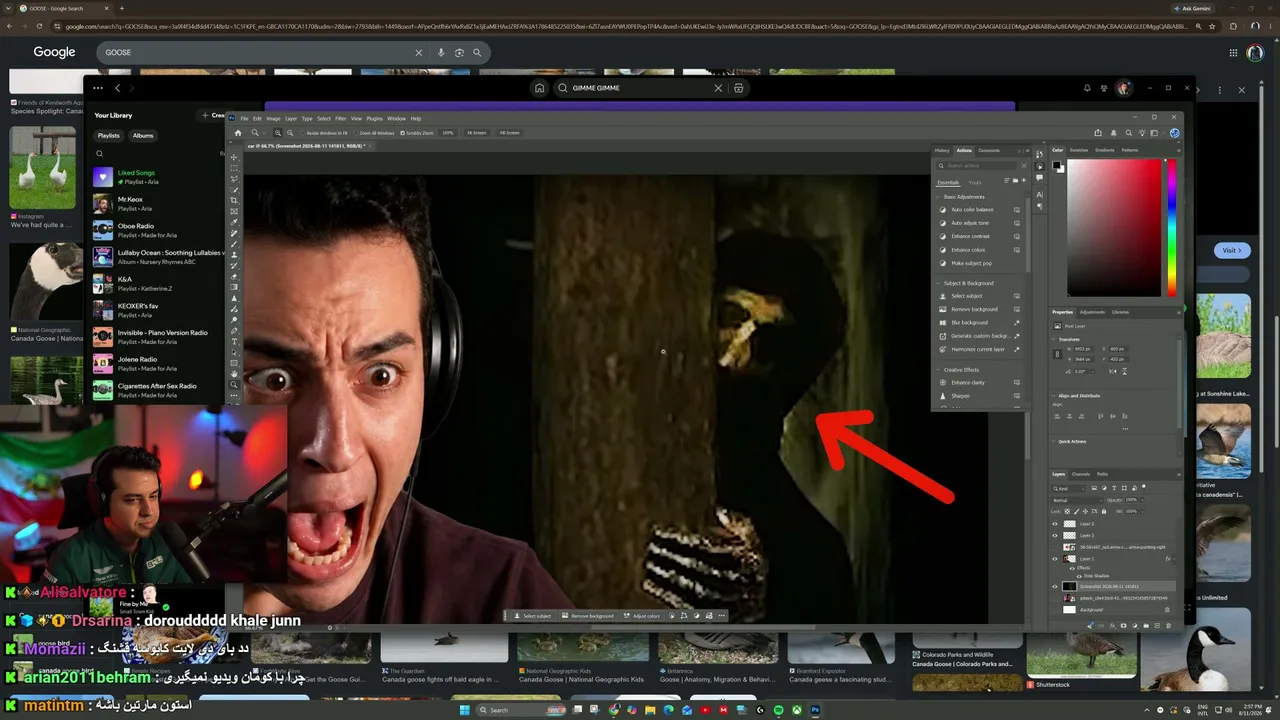Select the Brush tool
This screenshot has width=1280, height=720.
click(235, 244)
